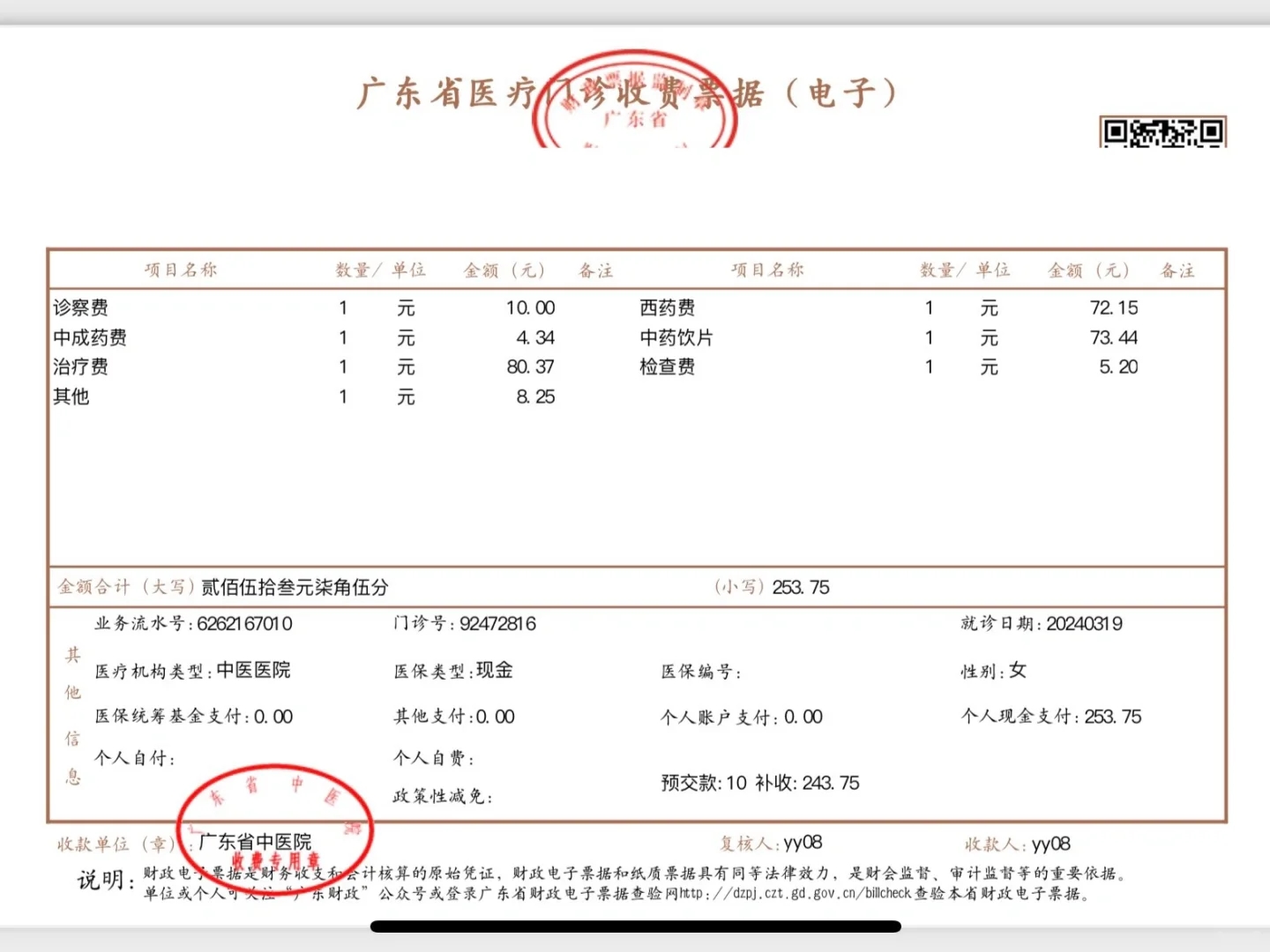Select the amount 73.44

tap(1114, 338)
